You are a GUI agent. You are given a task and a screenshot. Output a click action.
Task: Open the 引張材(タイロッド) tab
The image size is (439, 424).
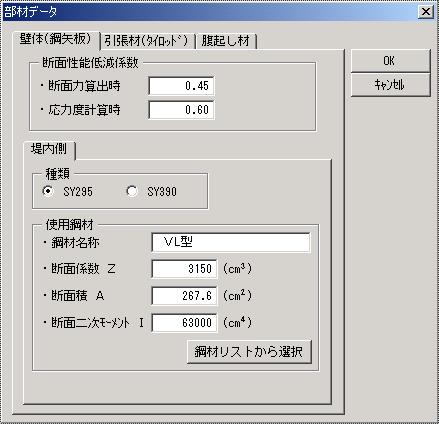tap(147, 42)
